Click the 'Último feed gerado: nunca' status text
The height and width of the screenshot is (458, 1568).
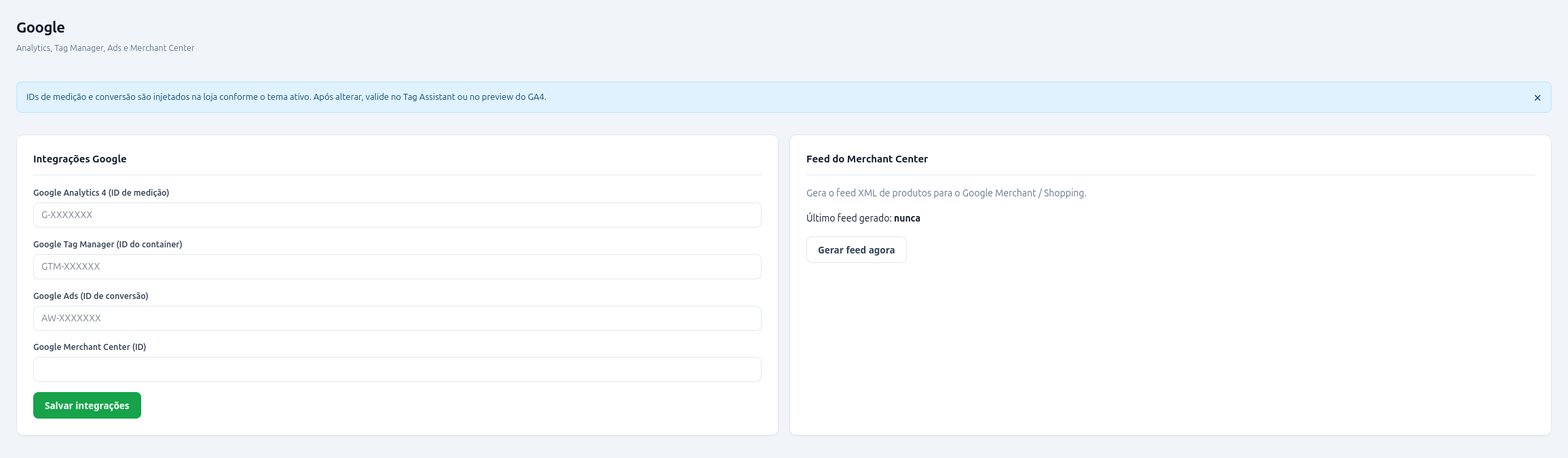[x=863, y=218]
